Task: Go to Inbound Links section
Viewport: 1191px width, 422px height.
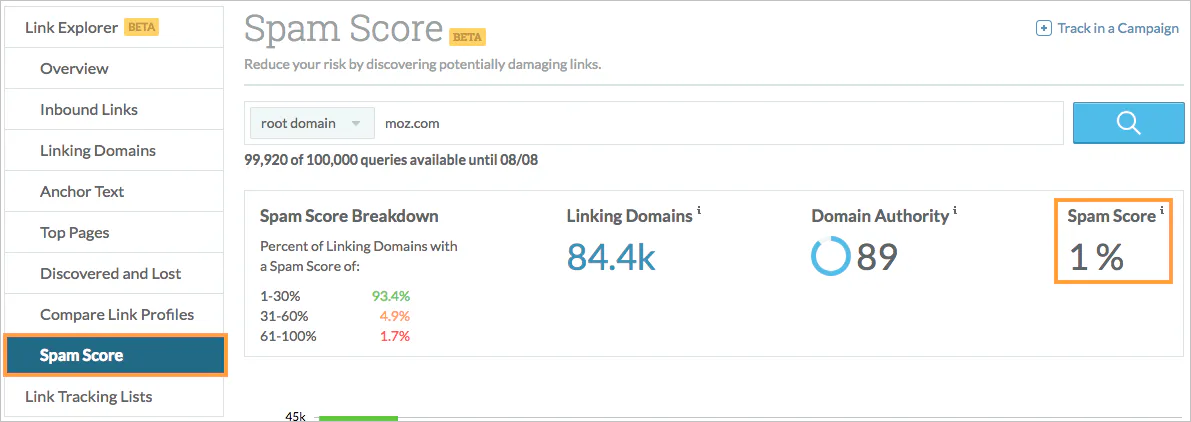Action: (x=89, y=110)
